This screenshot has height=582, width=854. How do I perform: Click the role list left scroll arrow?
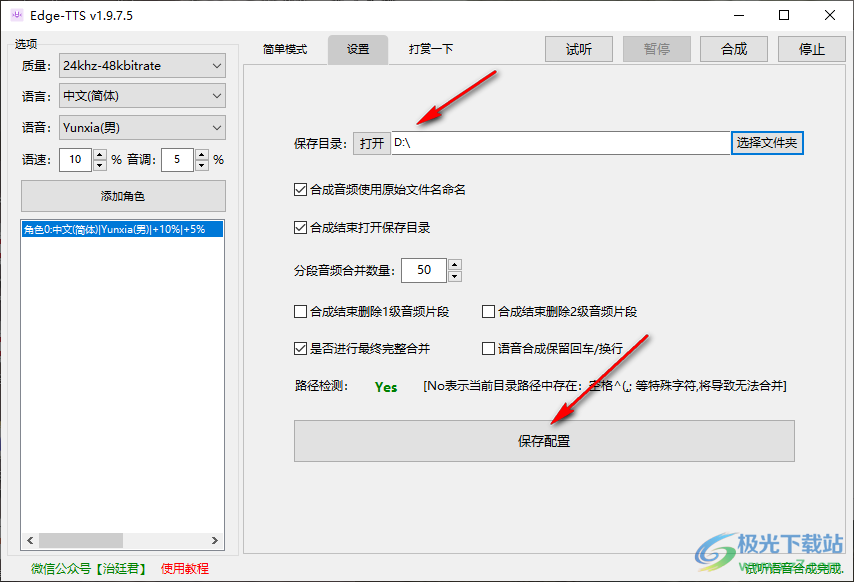[30, 541]
